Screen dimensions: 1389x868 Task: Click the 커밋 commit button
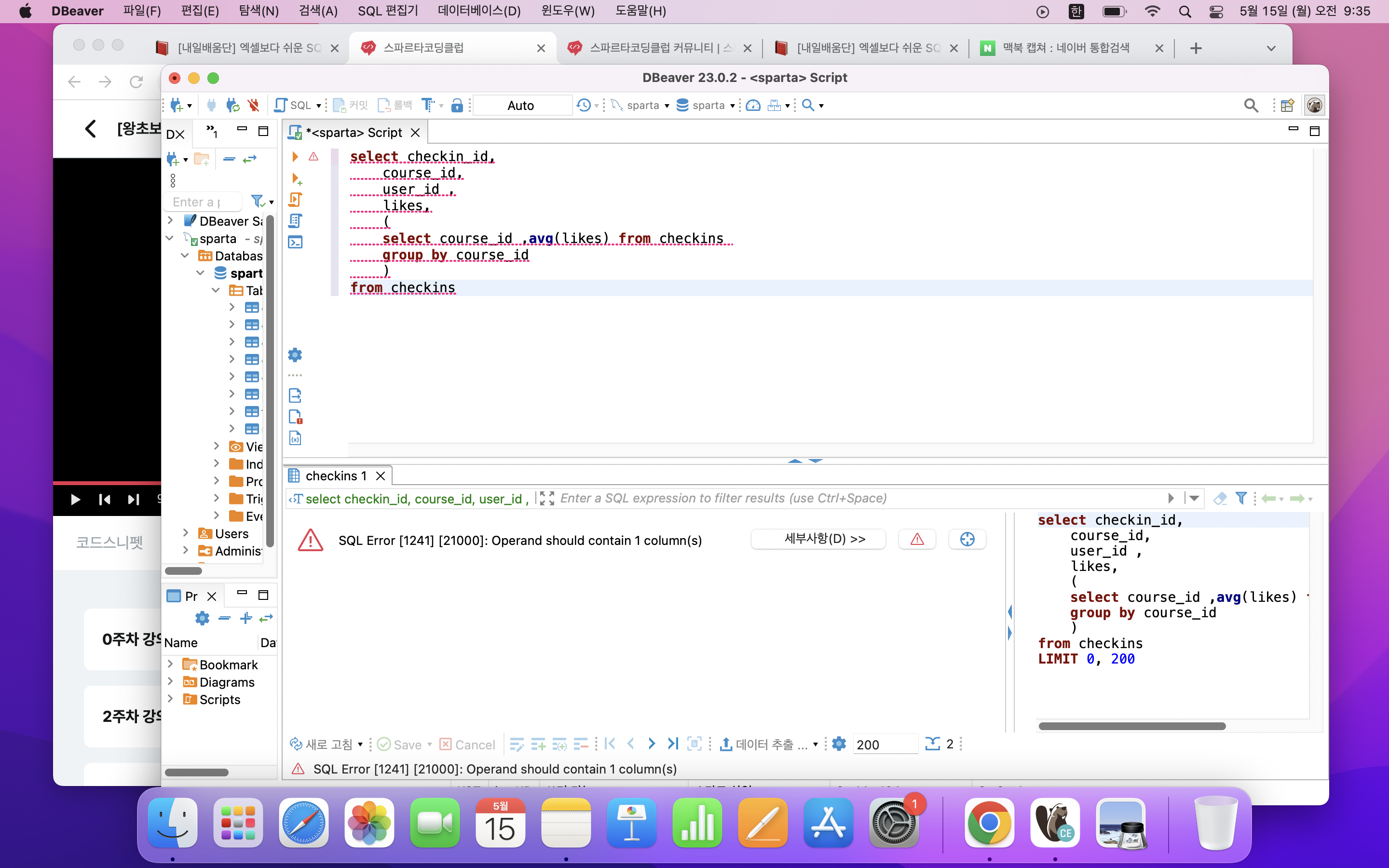(x=351, y=105)
